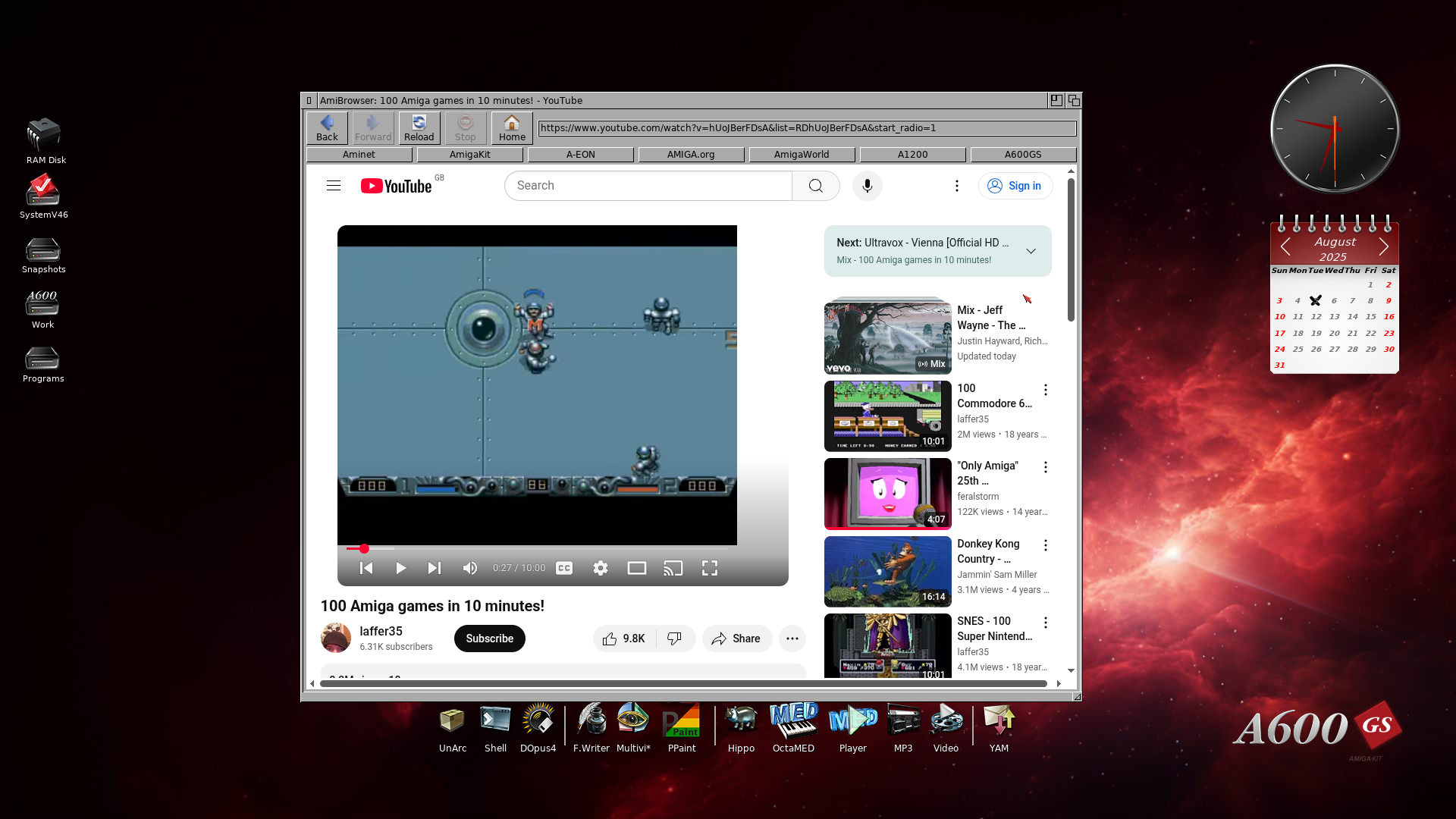Click the video progress bar
This screenshot has height=819, width=1456.
pos(531,548)
